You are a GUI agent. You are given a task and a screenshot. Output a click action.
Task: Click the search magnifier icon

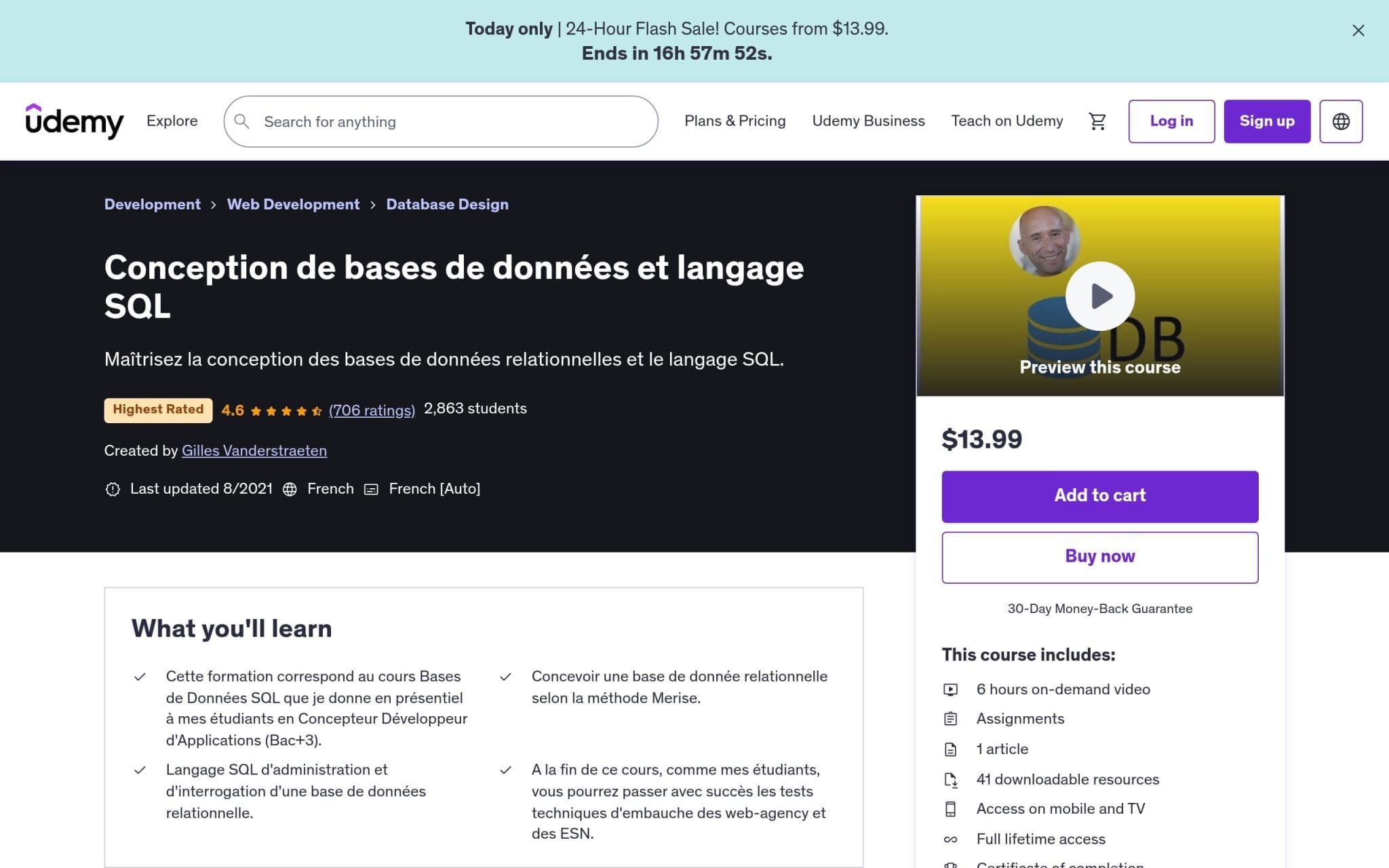point(241,121)
